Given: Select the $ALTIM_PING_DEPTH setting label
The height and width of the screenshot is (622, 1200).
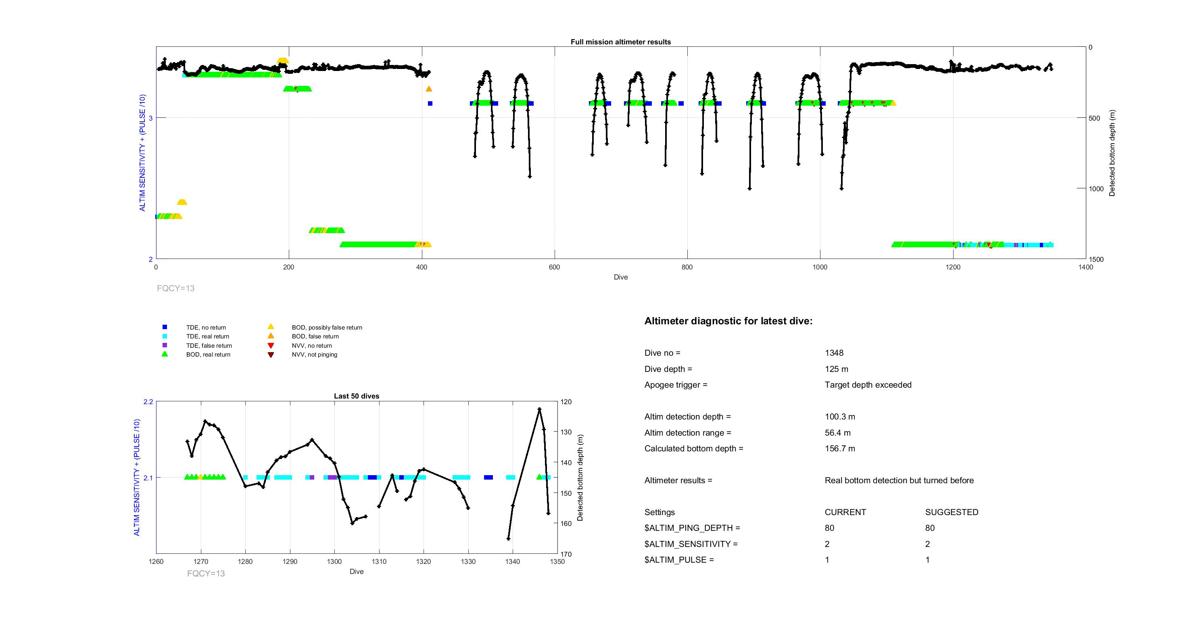Looking at the screenshot, I should click(692, 528).
